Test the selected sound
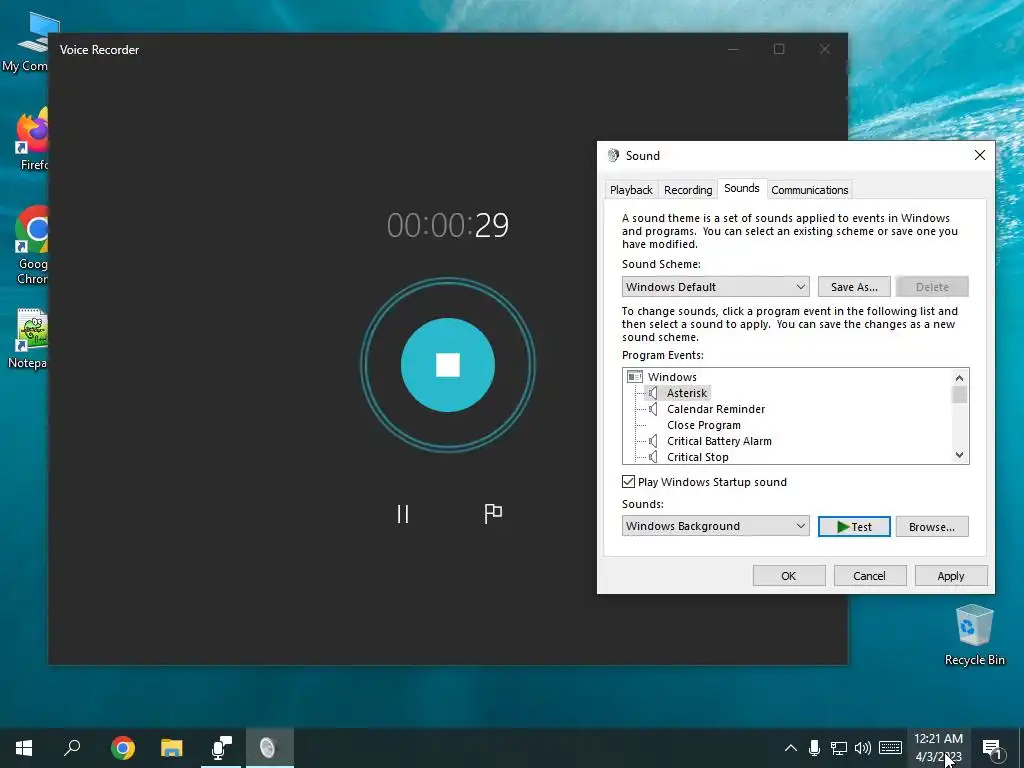The width and height of the screenshot is (1024, 768). click(x=854, y=526)
